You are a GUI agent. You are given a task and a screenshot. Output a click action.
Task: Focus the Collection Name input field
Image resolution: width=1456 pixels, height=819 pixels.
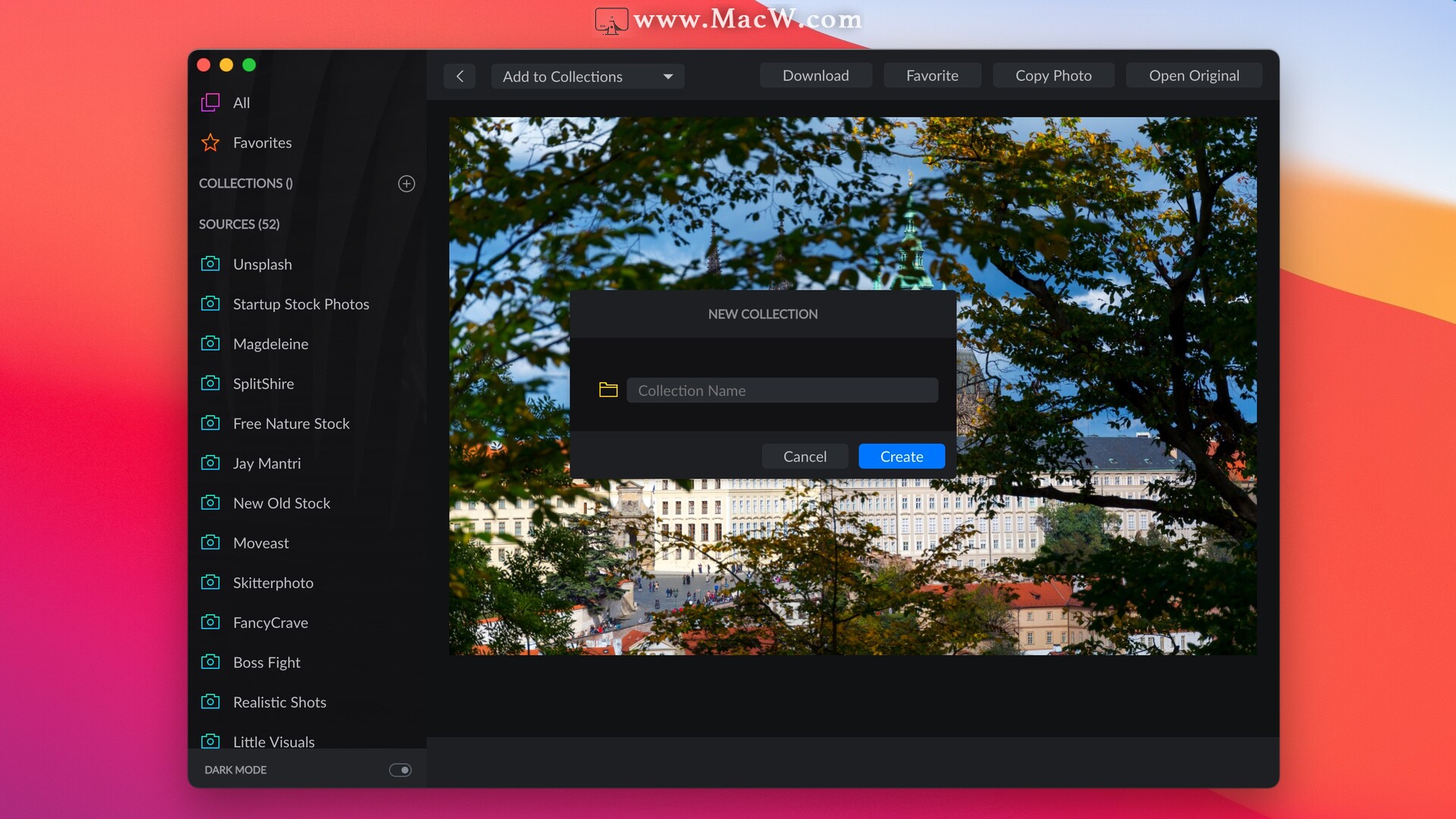point(783,390)
